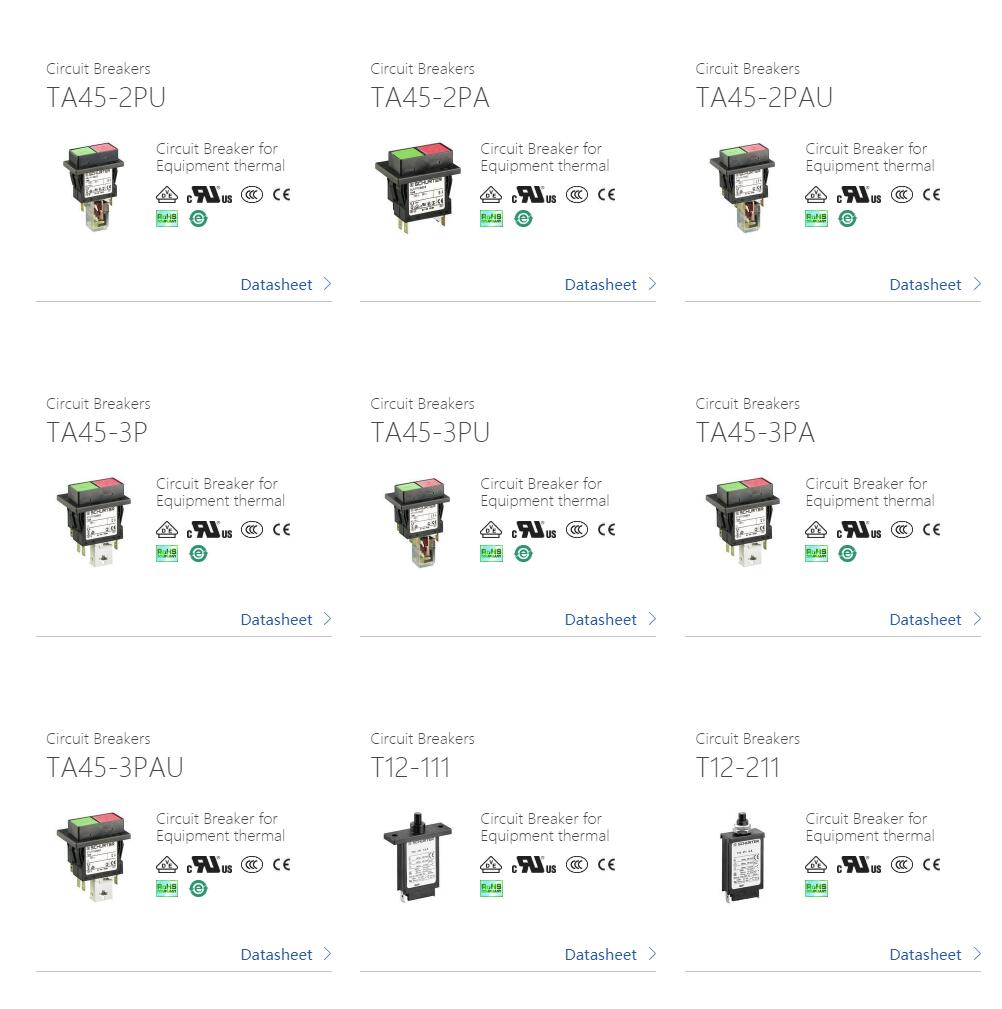The width and height of the screenshot is (1002, 1009).
Task: Expand the chevron next to TA45-2PA Datasheet
Action: [652, 284]
